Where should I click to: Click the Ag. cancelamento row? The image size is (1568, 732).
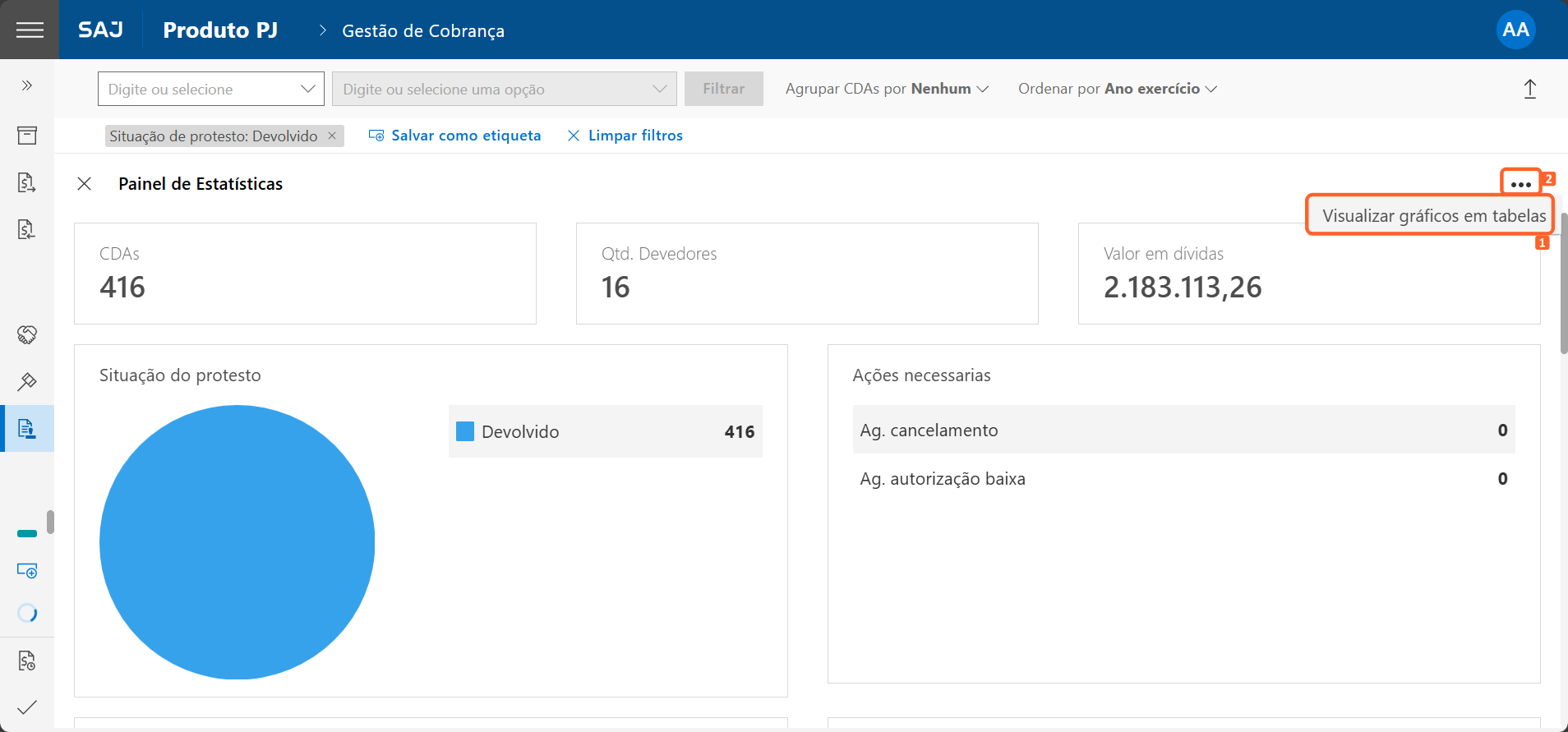[1183, 430]
